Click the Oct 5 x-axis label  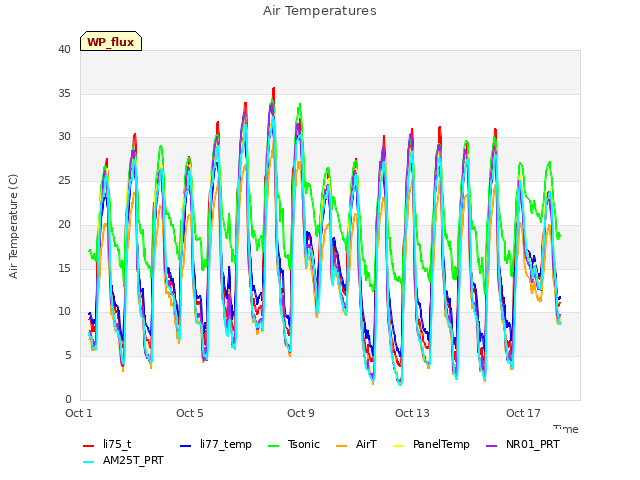pos(190,413)
